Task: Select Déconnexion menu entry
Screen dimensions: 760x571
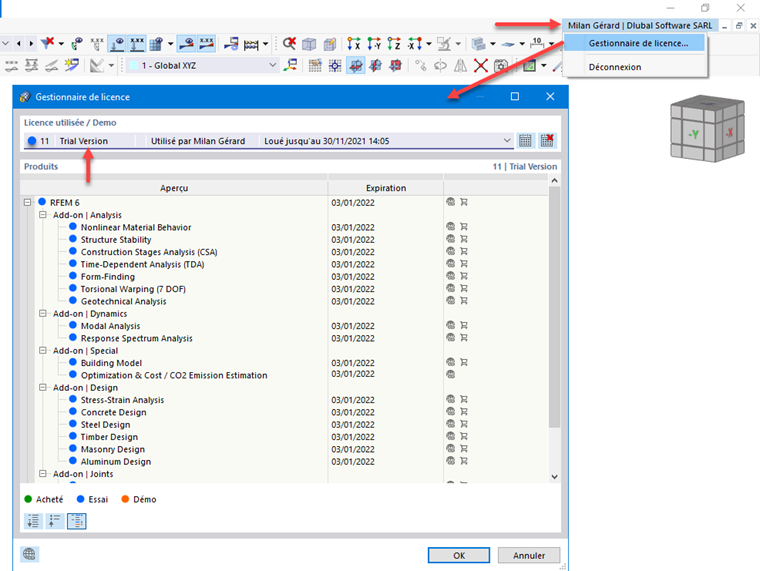Action: coord(615,67)
